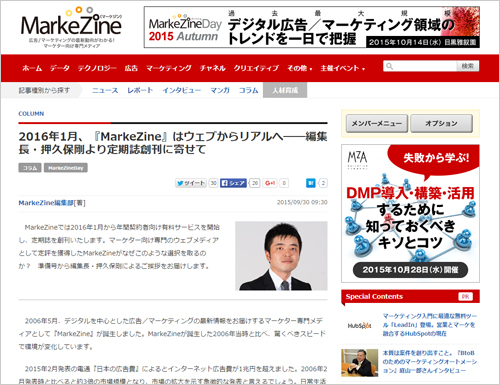
Task: Open the データ menu item
Action: tap(60, 68)
